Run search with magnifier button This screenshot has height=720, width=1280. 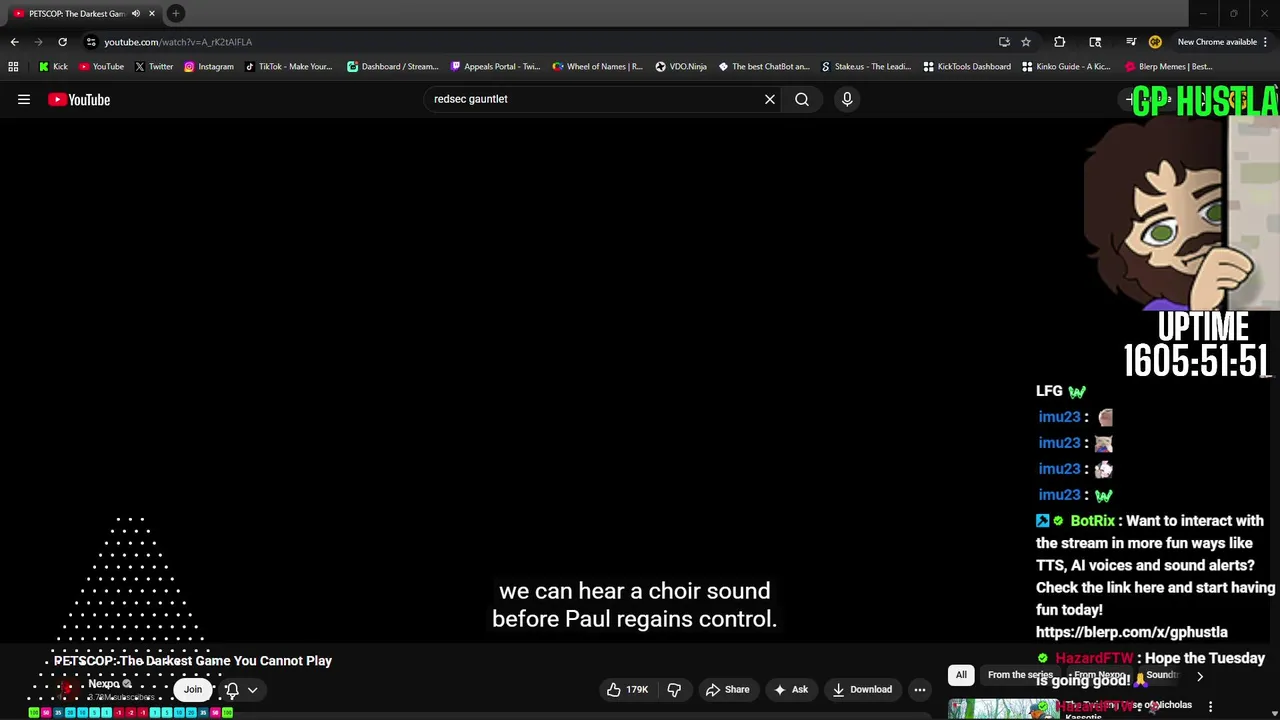[802, 99]
